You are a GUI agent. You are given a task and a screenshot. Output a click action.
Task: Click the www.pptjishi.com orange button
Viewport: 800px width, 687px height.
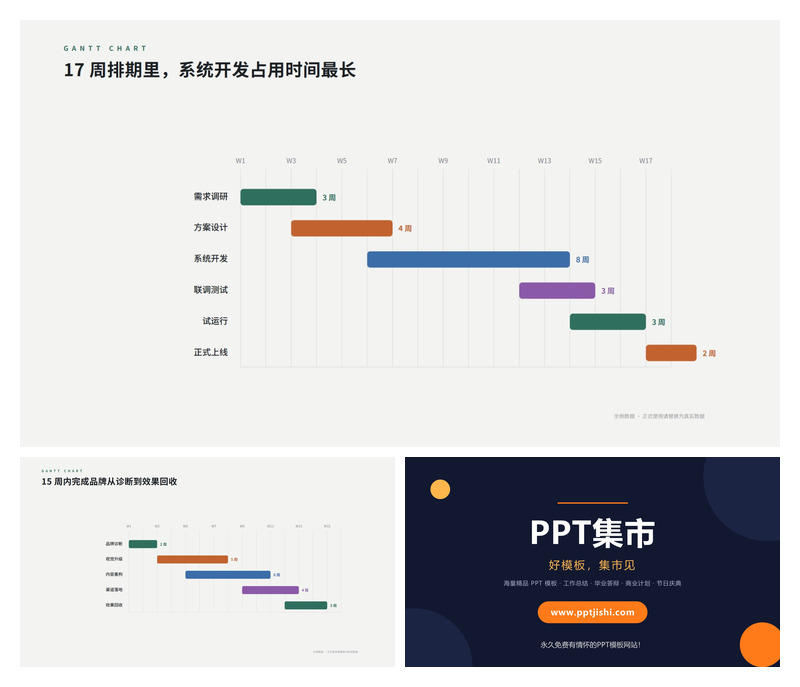point(592,612)
